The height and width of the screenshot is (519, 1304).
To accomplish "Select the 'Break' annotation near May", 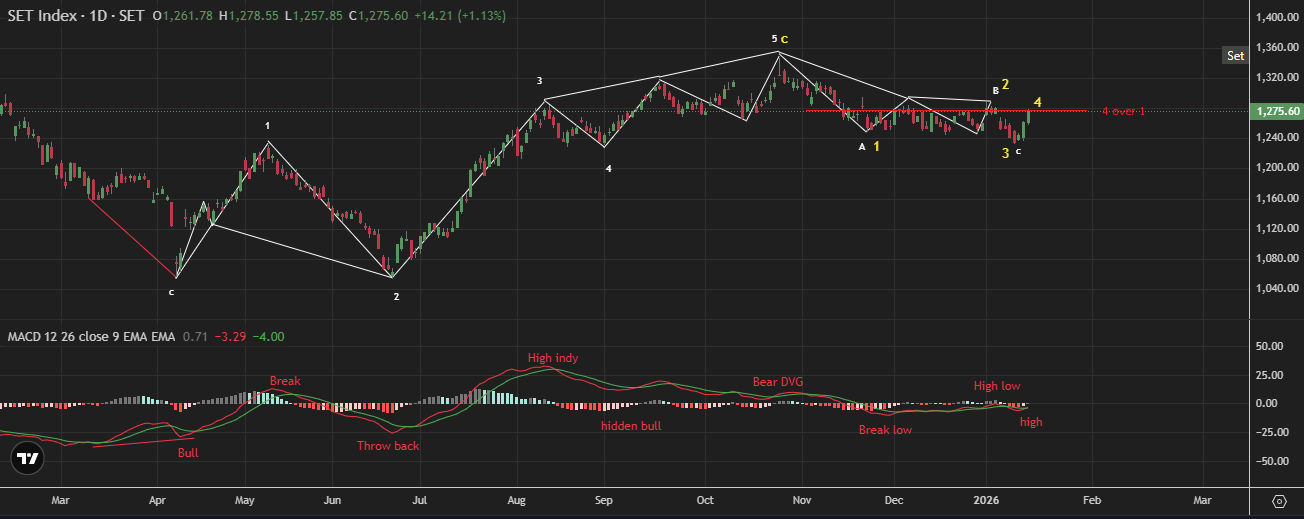I will pos(285,381).
